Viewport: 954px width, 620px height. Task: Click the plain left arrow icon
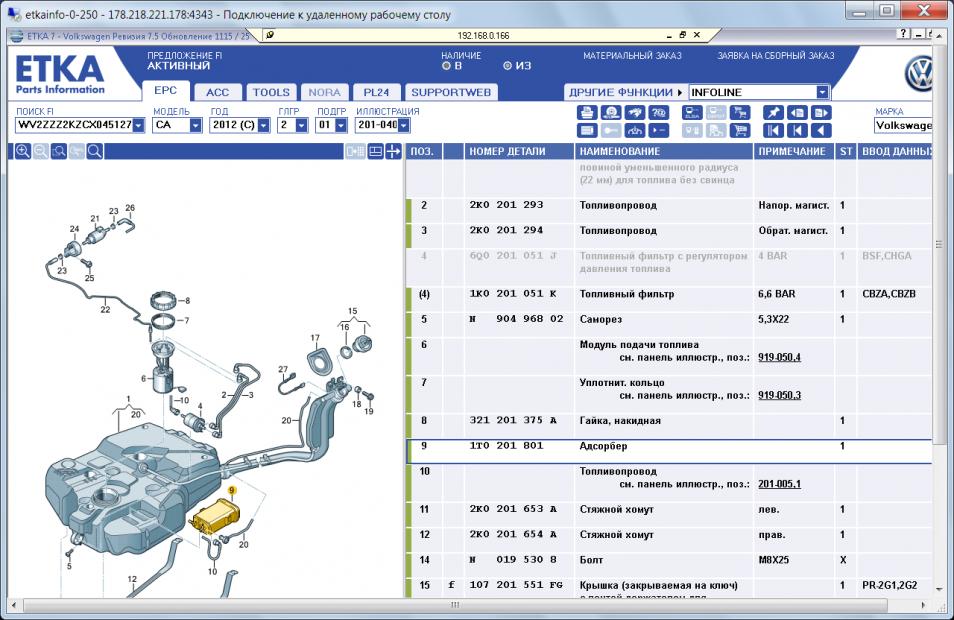821,130
